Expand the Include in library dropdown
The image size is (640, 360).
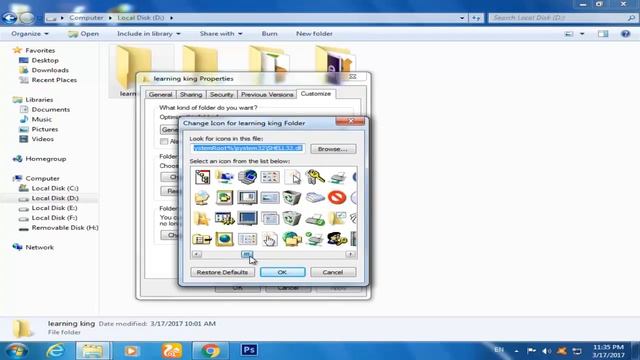pos(149,34)
